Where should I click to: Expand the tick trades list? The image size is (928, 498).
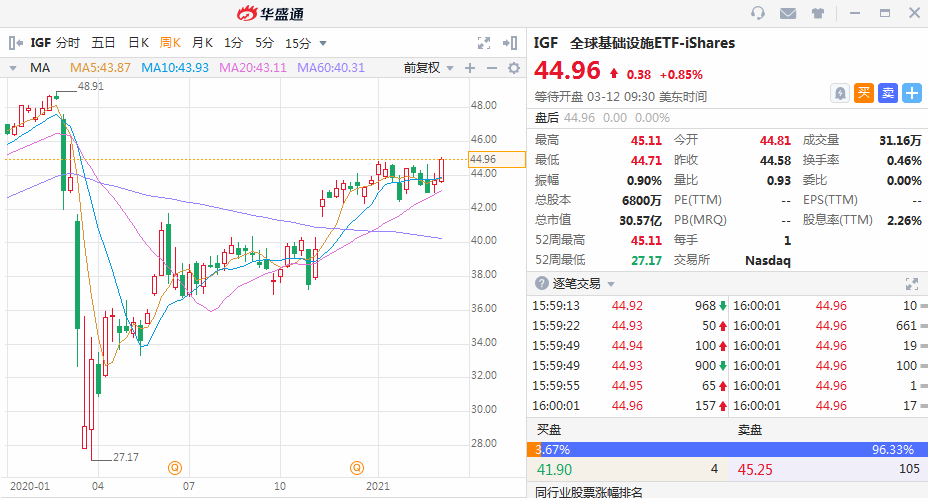(x=912, y=284)
